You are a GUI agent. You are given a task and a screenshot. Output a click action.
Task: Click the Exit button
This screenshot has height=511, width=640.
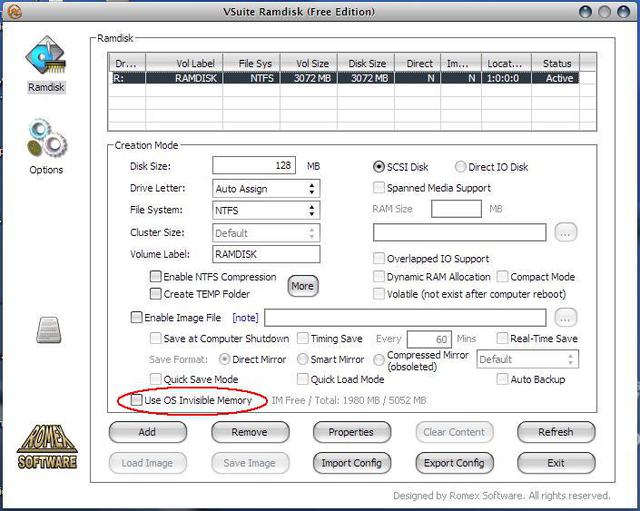click(556, 463)
